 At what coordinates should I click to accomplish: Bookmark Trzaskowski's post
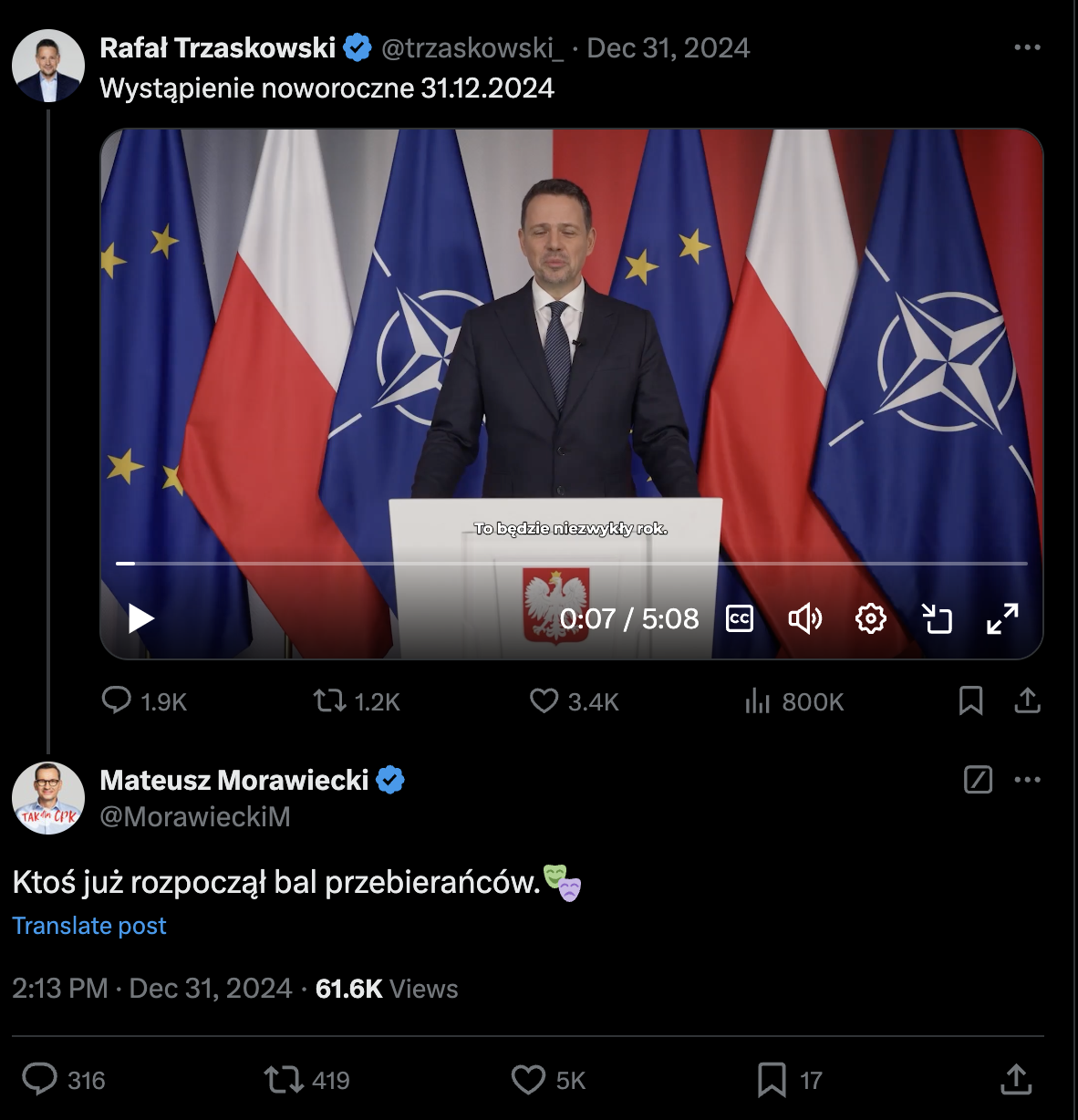[x=970, y=700]
